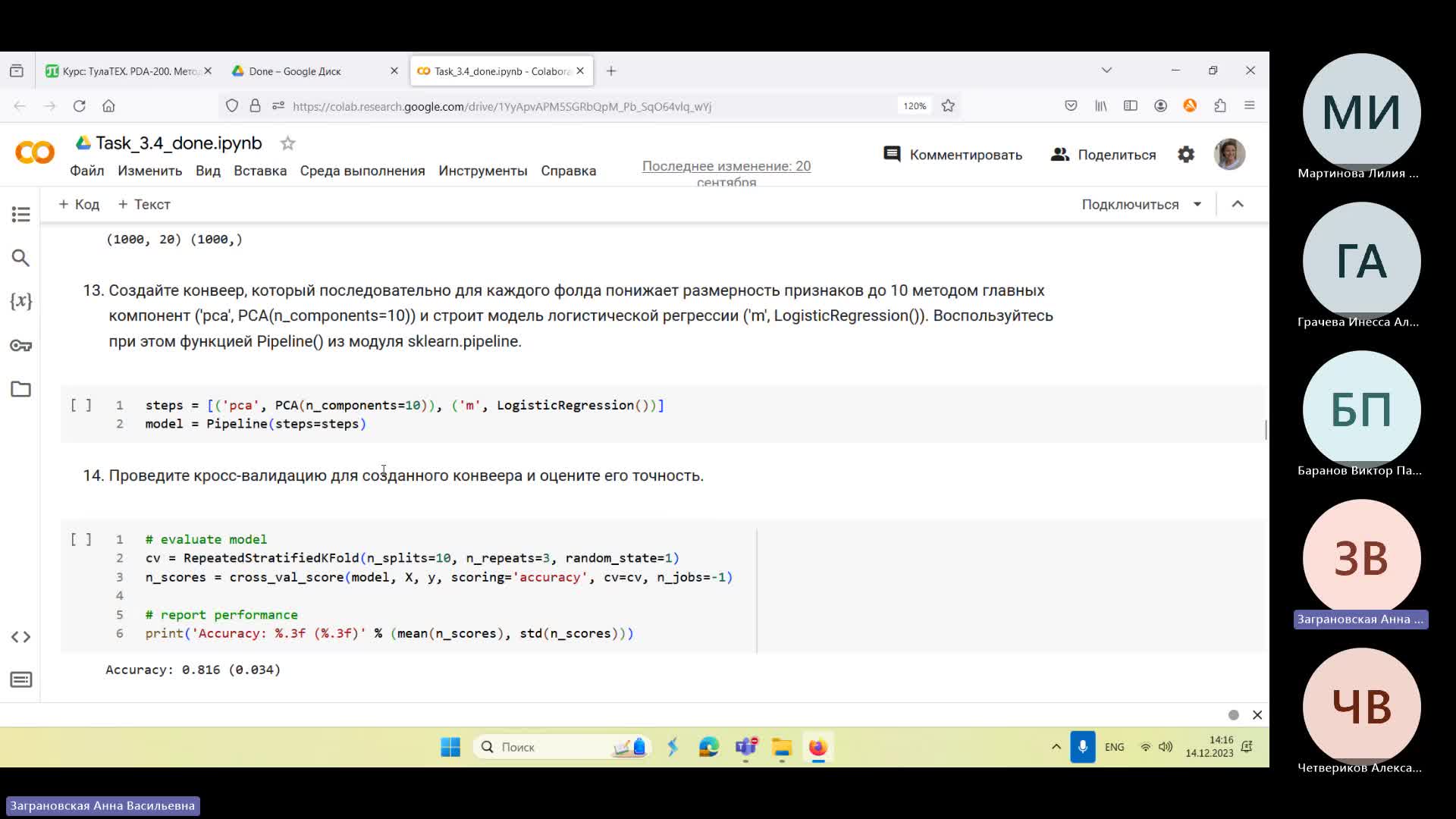Image resolution: width=1456 pixels, height=819 pixels.
Task: Collapse the Colab header with chevron
Action: [x=1238, y=204]
